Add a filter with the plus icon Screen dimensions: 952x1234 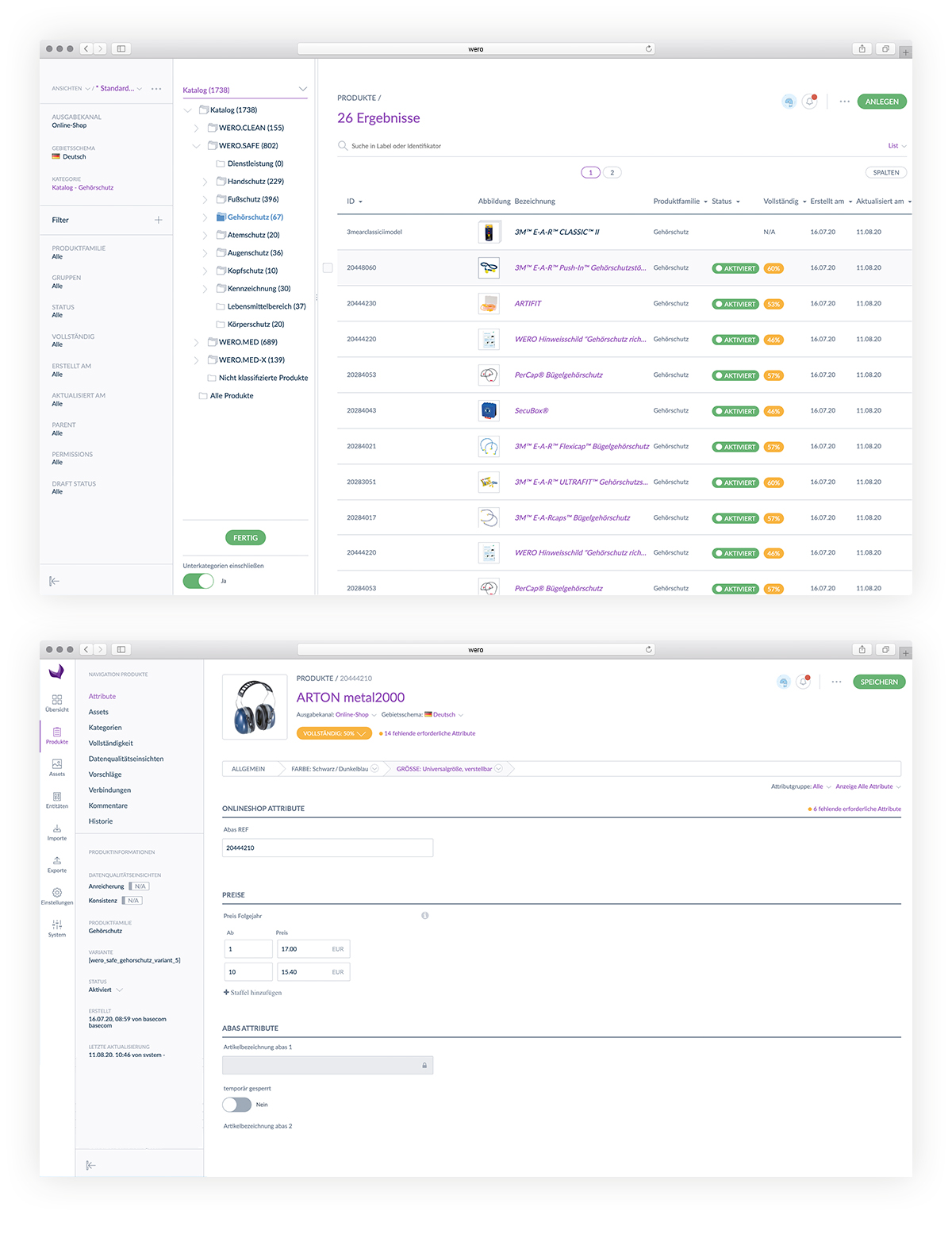[x=159, y=220]
